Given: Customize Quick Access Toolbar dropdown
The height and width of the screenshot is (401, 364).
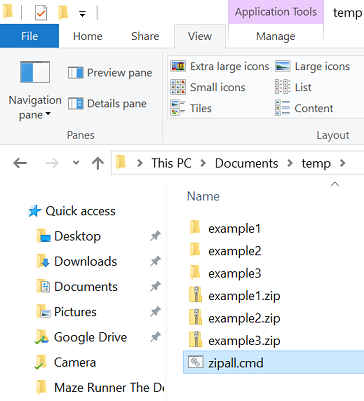Looking at the screenshot, I should click(x=82, y=13).
